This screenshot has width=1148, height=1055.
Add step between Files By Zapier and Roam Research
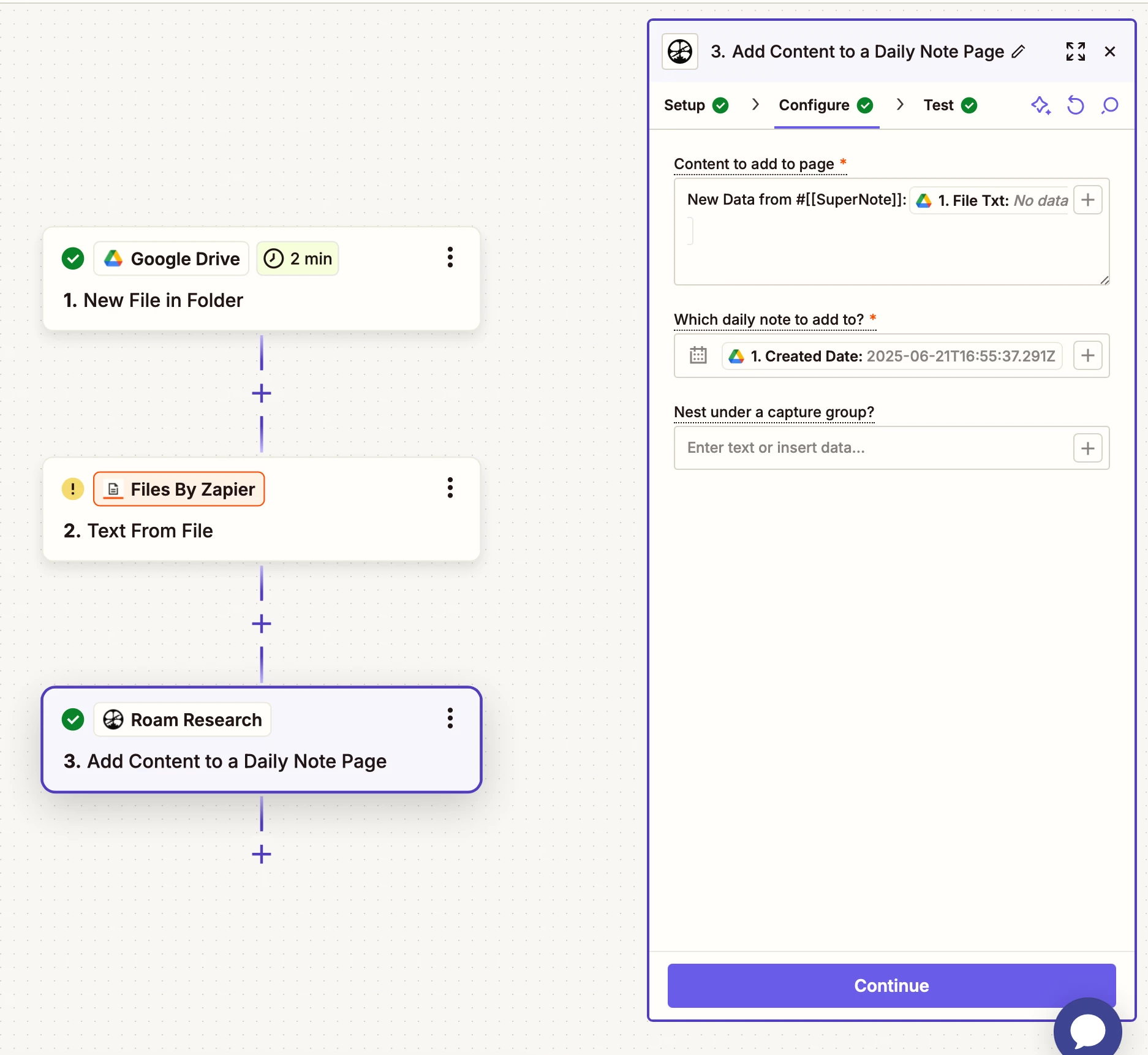(x=262, y=624)
